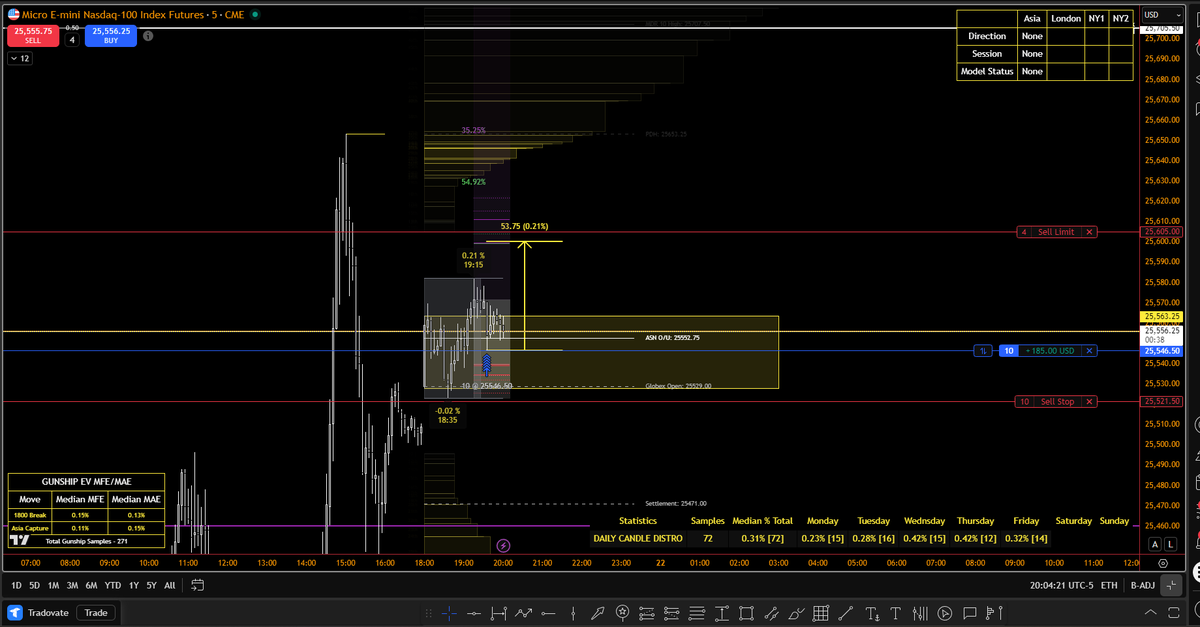Switch to the 3M time range
The image size is (1200, 627).
click(72, 585)
